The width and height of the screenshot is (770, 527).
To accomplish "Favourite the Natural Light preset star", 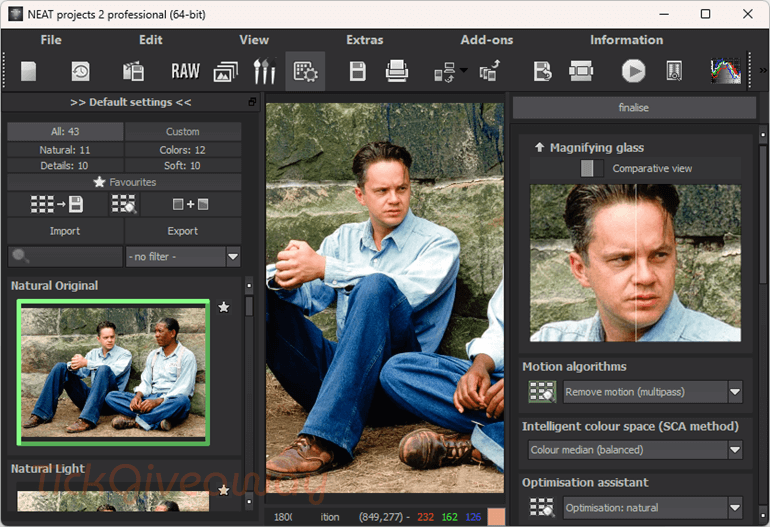I will pyautogui.click(x=223, y=490).
